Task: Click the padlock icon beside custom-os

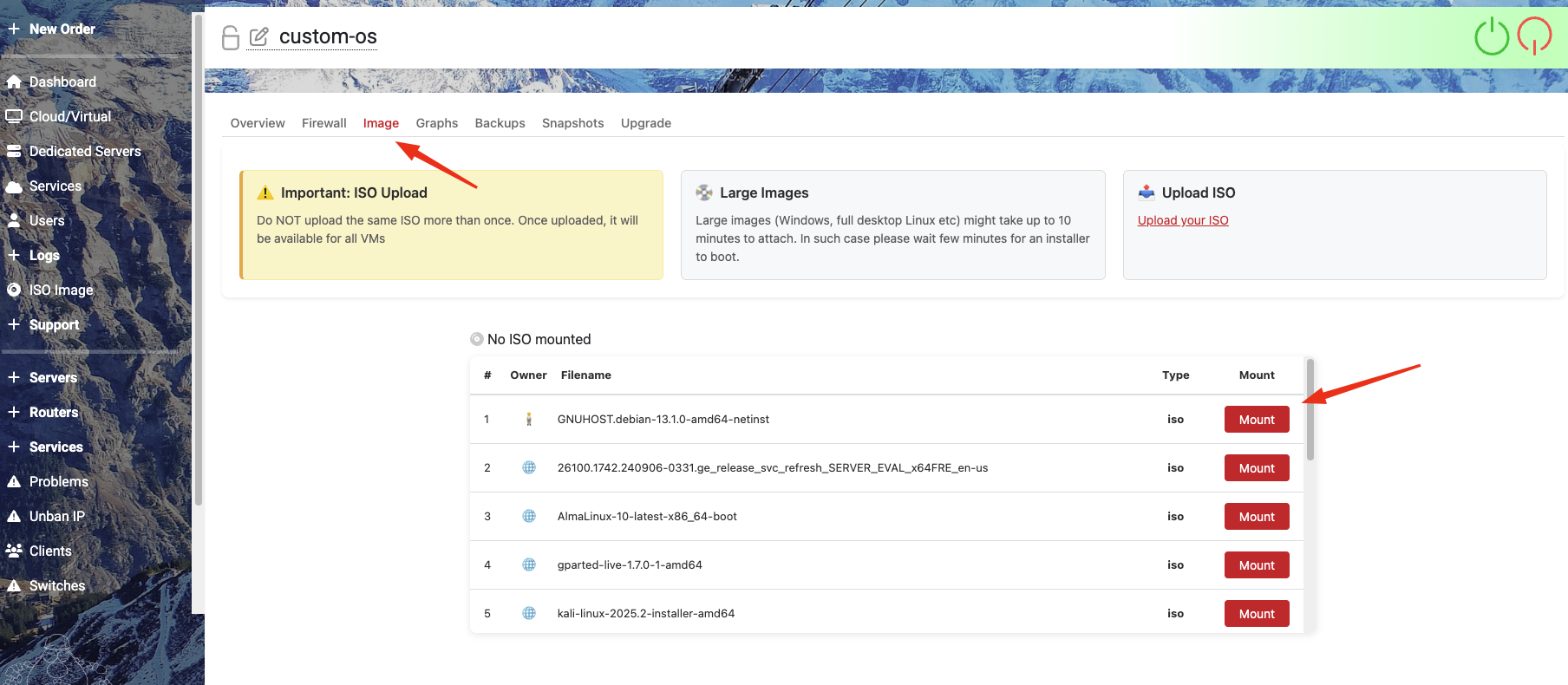Action: click(x=231, y=37)
